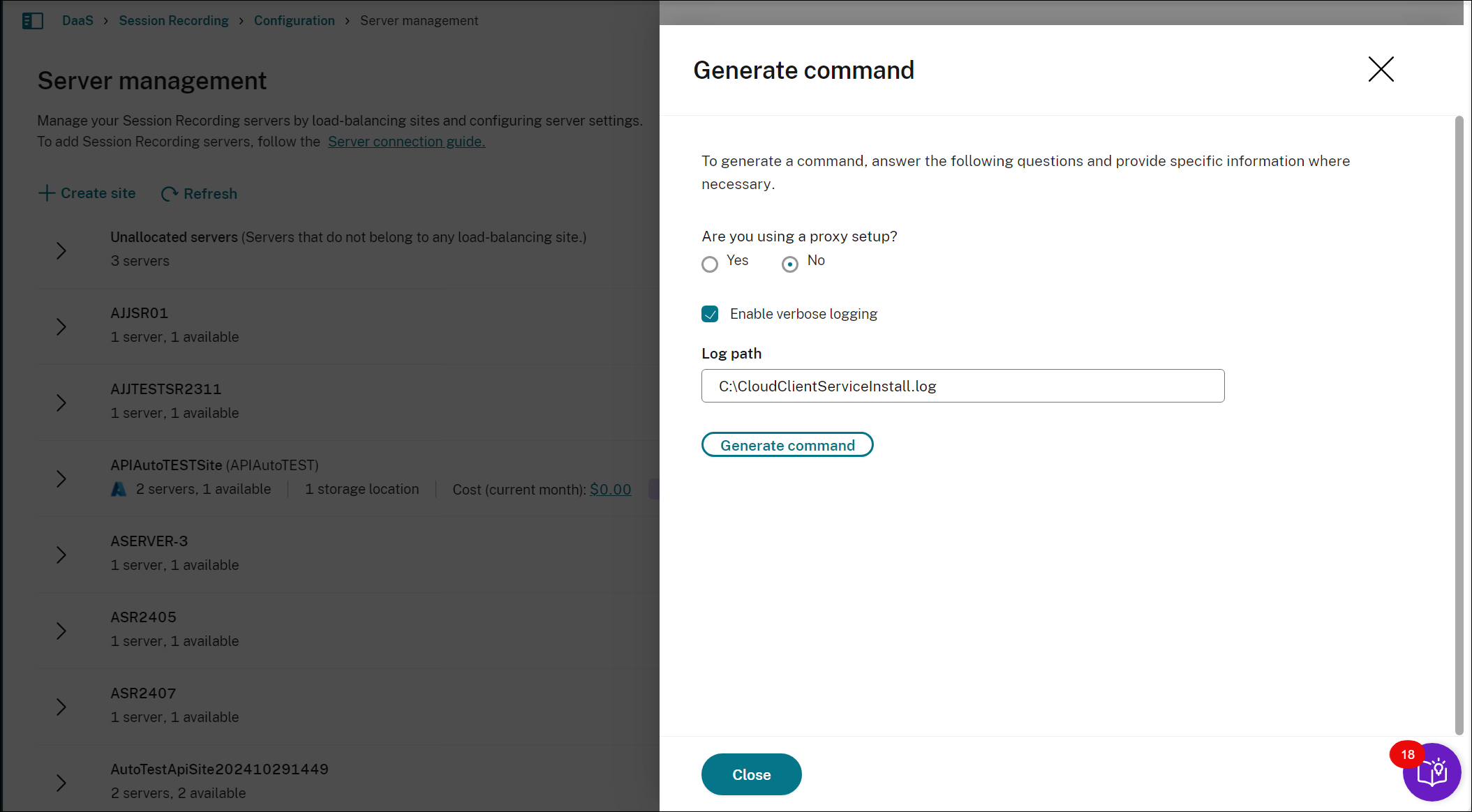Expand the ASERVER-3 site chevron
1472x812 pixels.
61,555
